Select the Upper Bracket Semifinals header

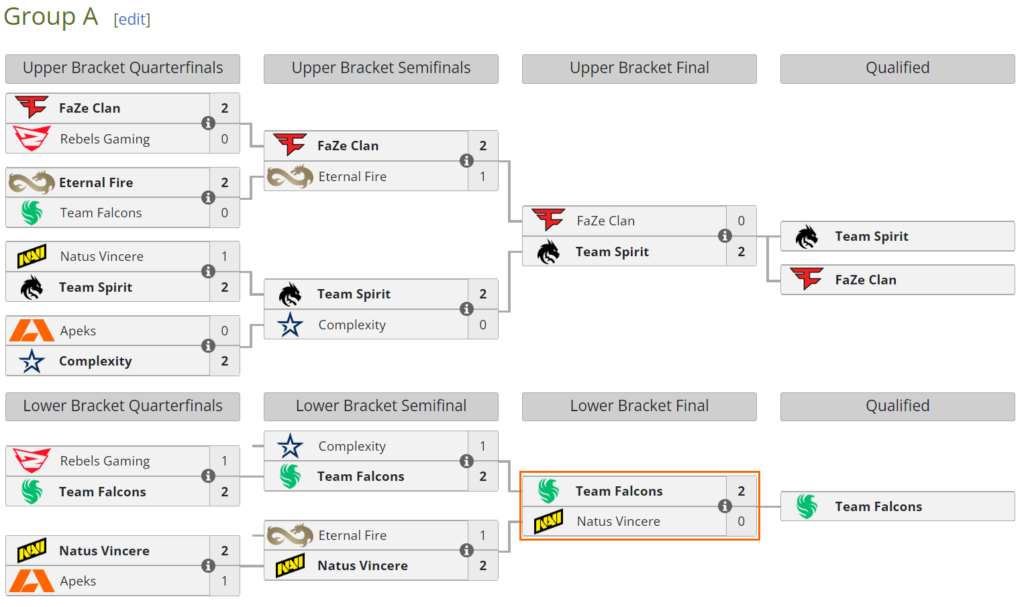[381, 68]
